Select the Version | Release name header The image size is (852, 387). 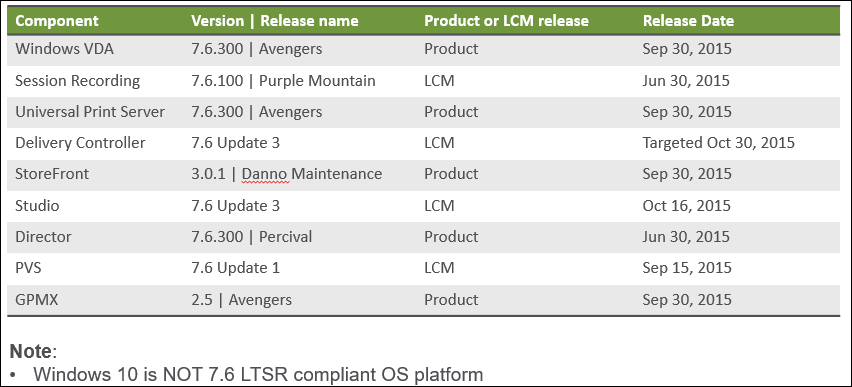coord(274,21)
